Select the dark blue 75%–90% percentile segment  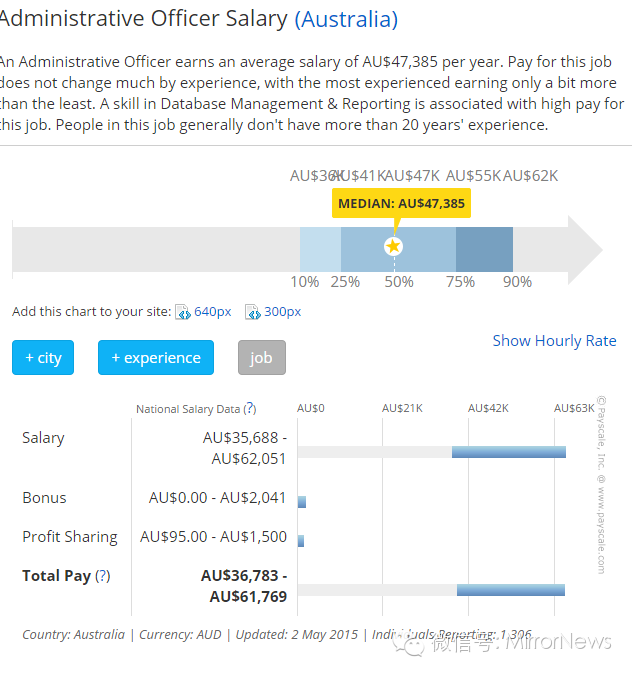click(484, 248)
